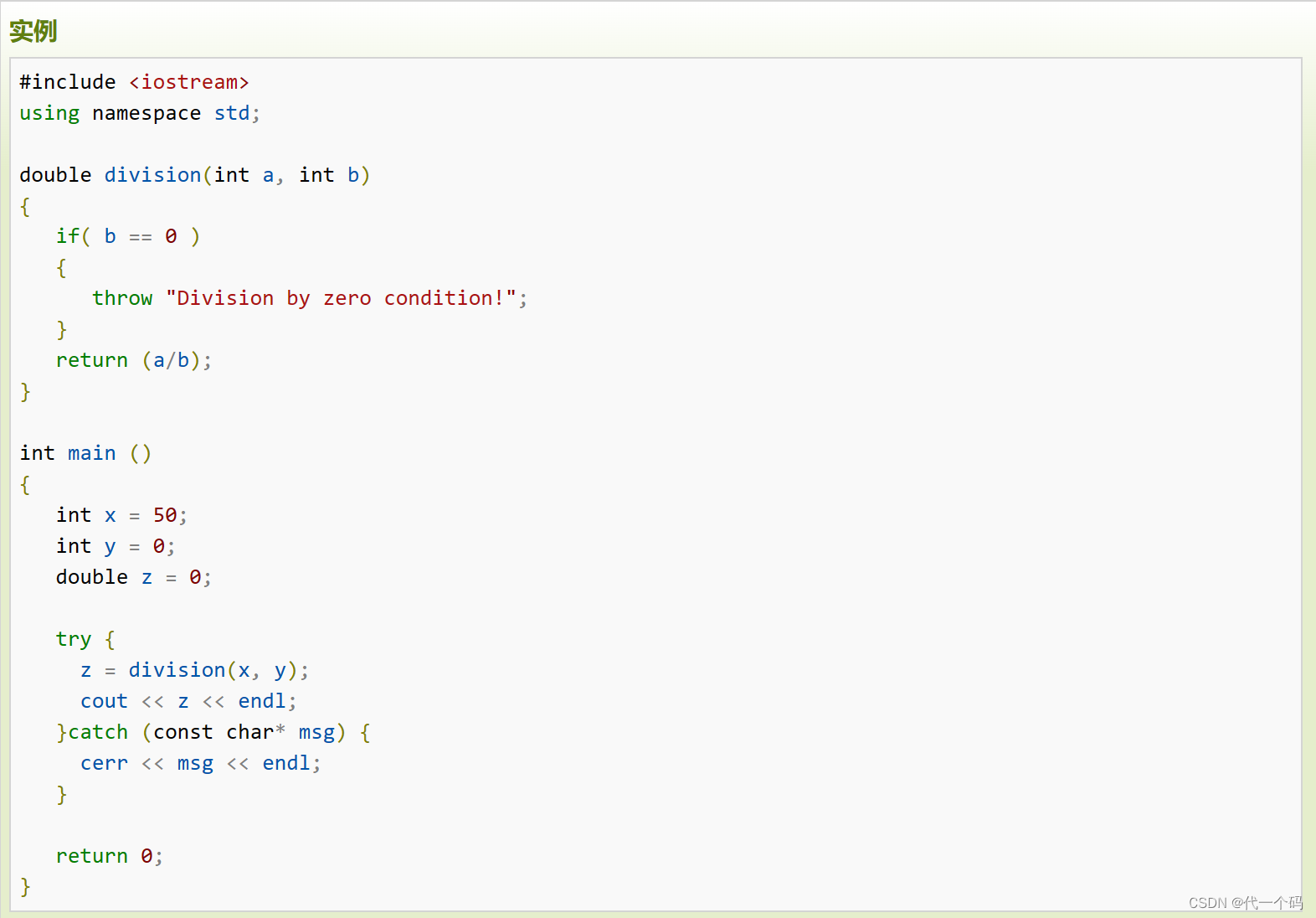Click the line "double division(int a, int b)"
1316x918 pixels.
coord(194,175)
